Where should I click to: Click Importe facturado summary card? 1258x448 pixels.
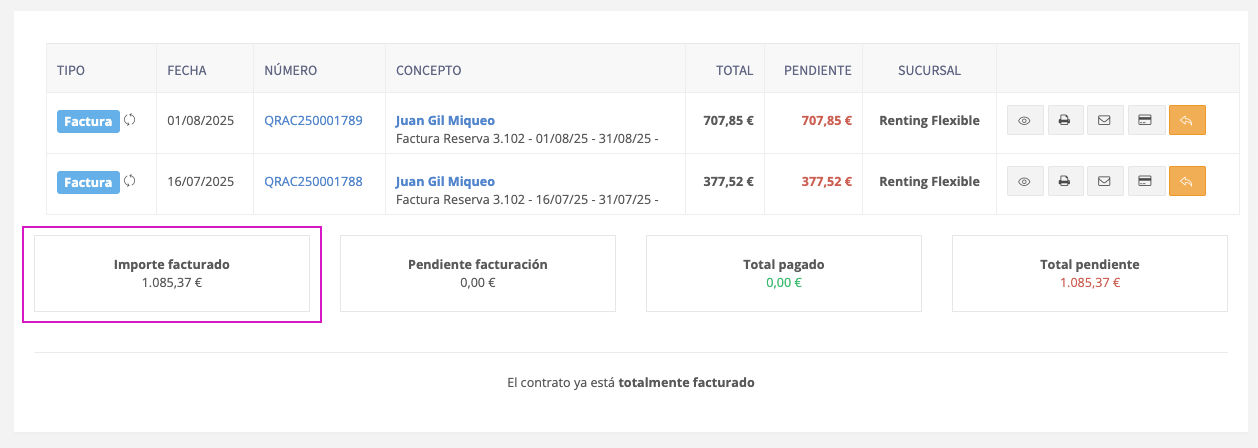pyautogui.click(x=172, y=274)
